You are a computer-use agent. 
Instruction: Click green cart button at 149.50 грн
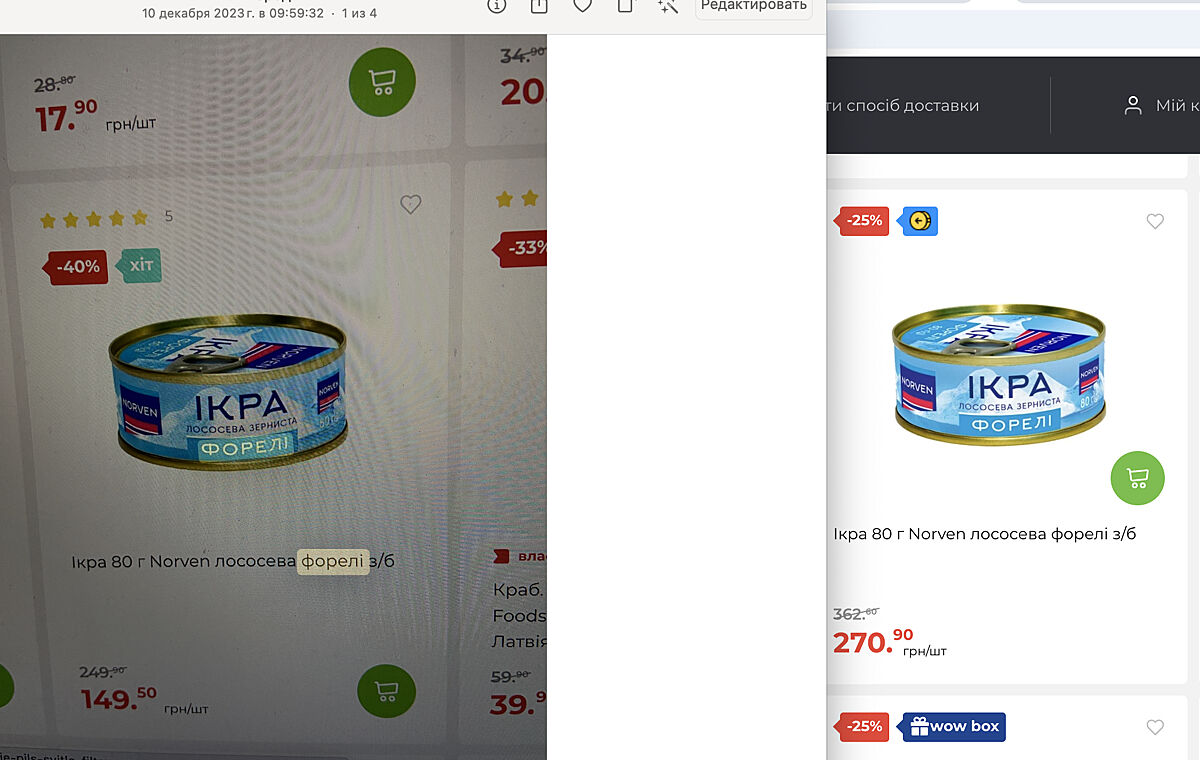click(386, 691)
